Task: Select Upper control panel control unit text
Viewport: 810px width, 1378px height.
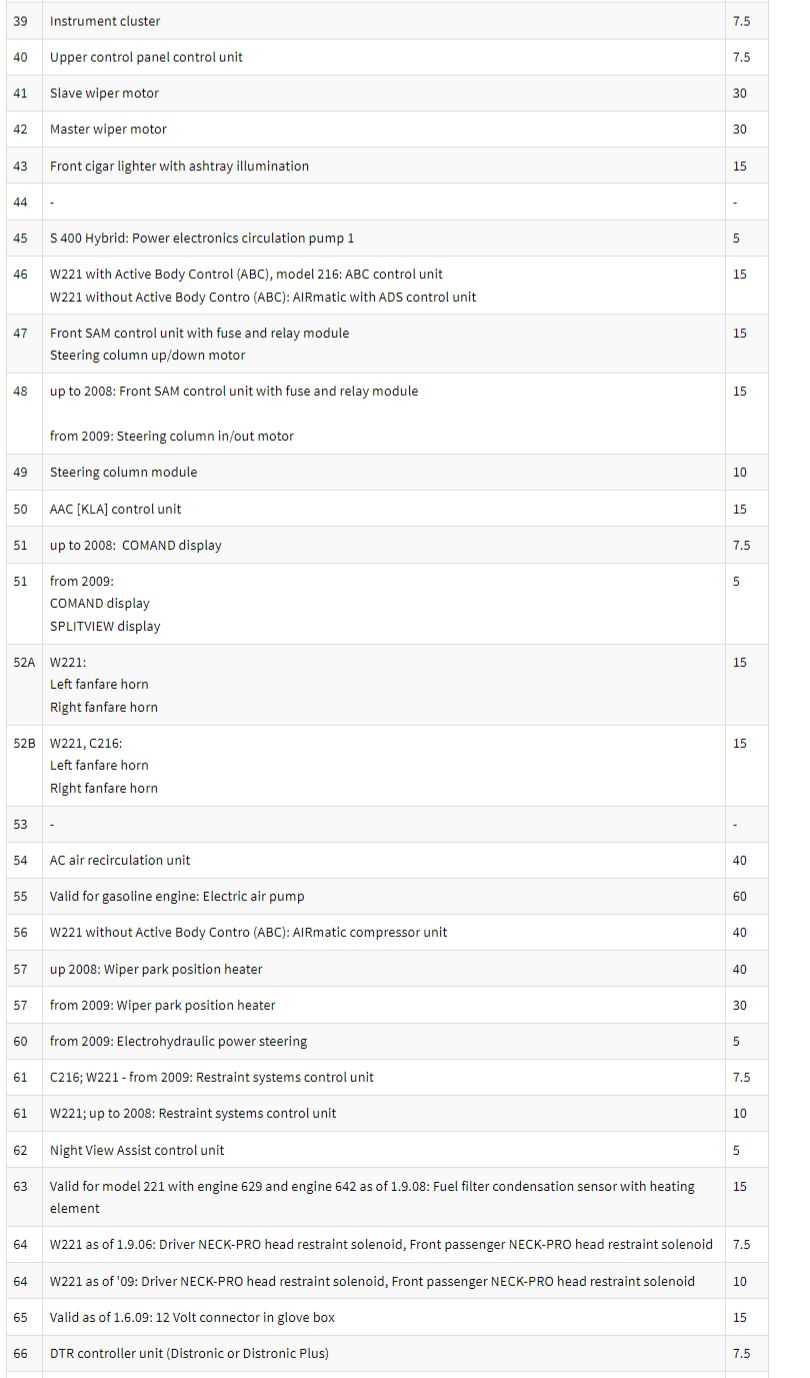Action: [x=146, y=57]
